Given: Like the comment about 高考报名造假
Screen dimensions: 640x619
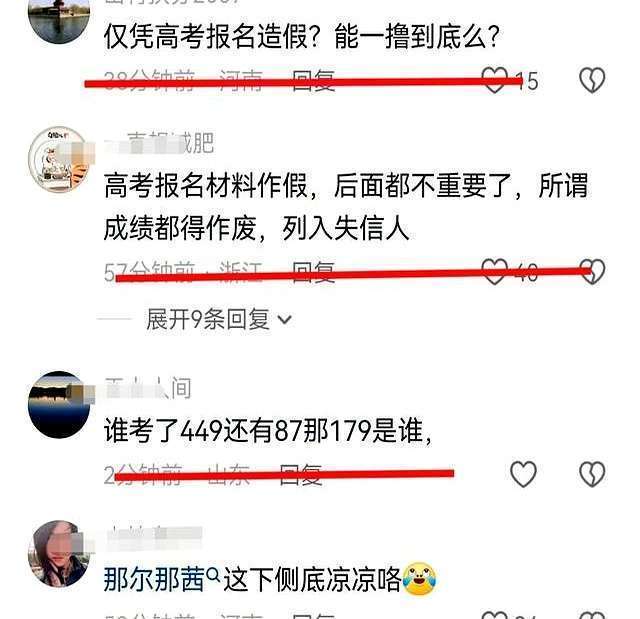Looking at the screenshot, I should tap(495, 79).
